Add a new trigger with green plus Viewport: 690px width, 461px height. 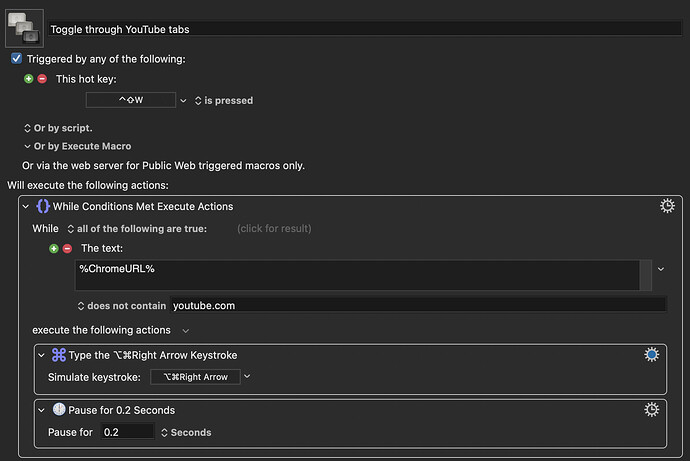[x=29, y=78]
